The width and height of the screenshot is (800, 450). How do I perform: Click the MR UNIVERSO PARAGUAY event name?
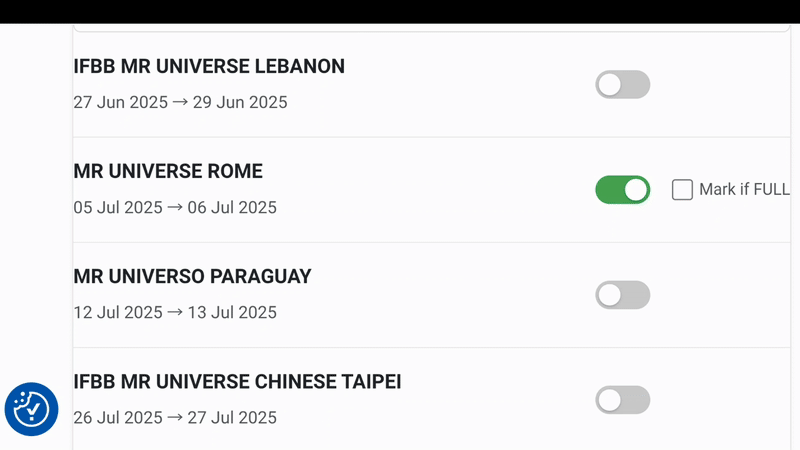tap(193, 277)
